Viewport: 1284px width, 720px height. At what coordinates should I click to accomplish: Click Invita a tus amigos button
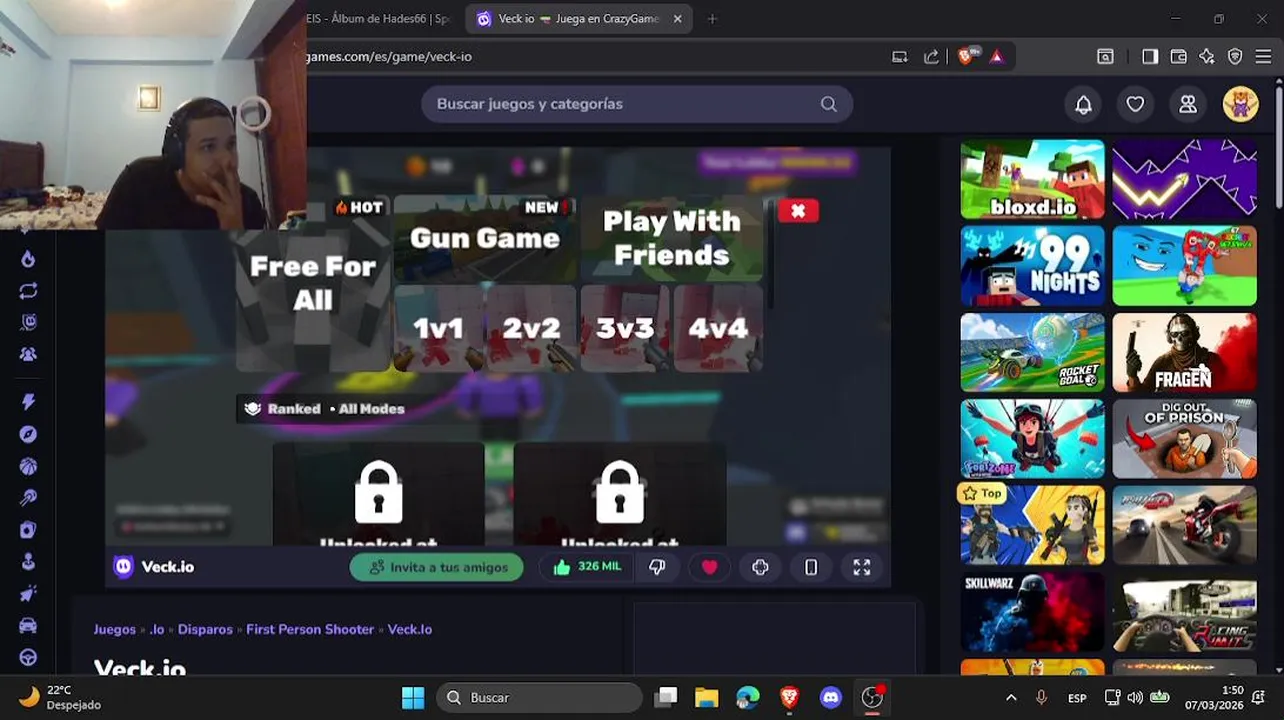tap(437, 567)
